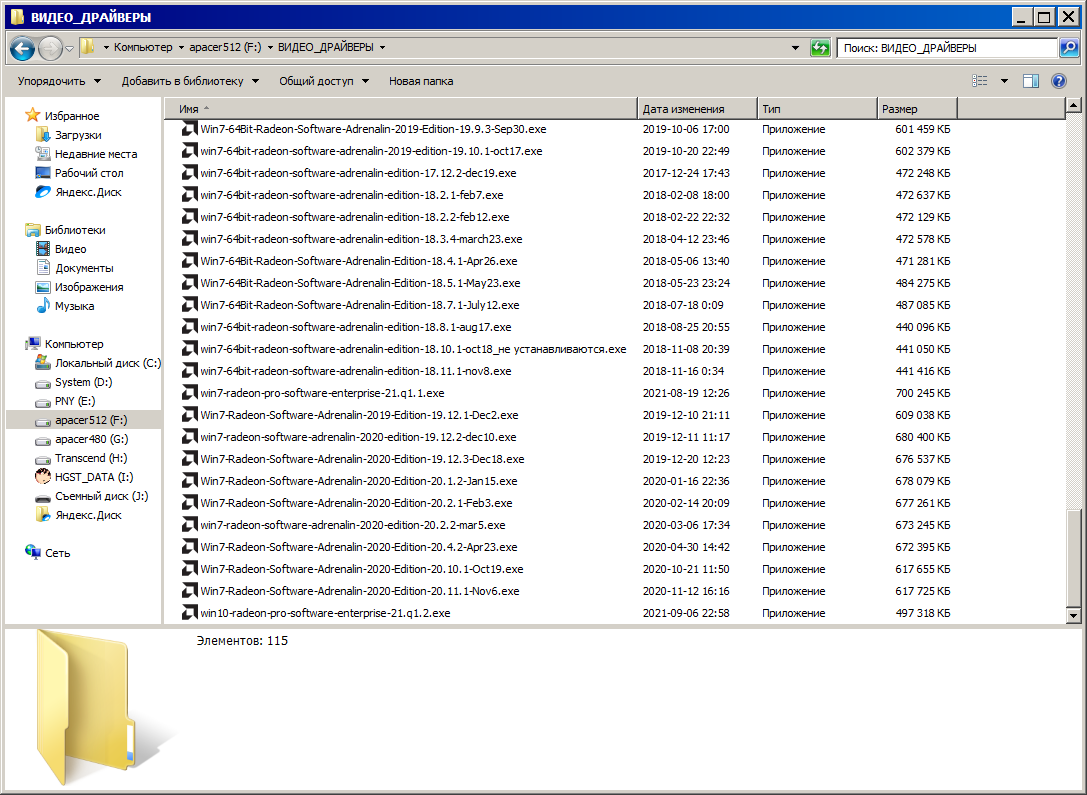Click AMD icon of 19.9.3-Sep30.exe file

(x=189, y=129)
